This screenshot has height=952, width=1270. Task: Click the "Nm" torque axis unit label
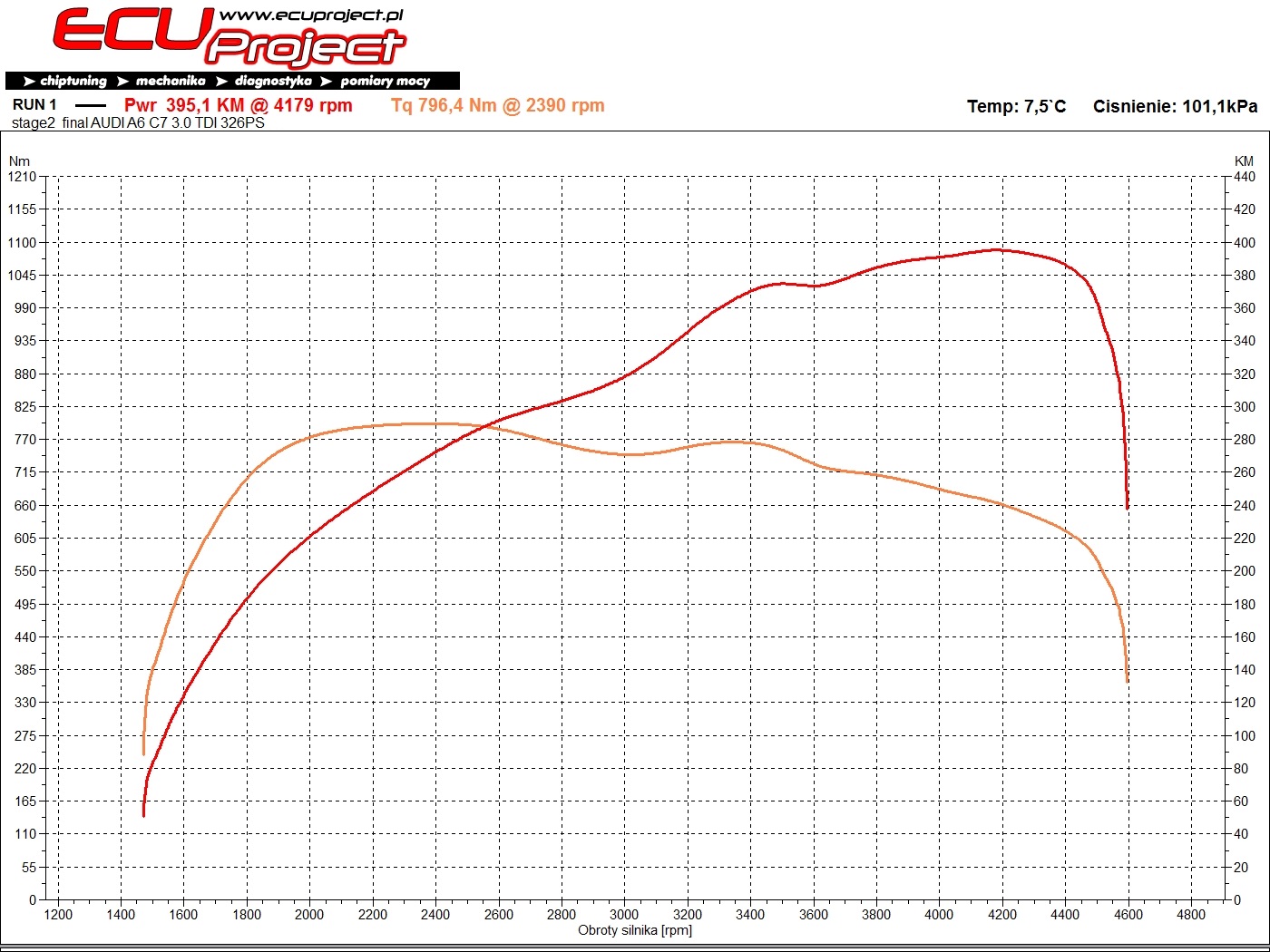pyautogui.click(x=19, y=160)
